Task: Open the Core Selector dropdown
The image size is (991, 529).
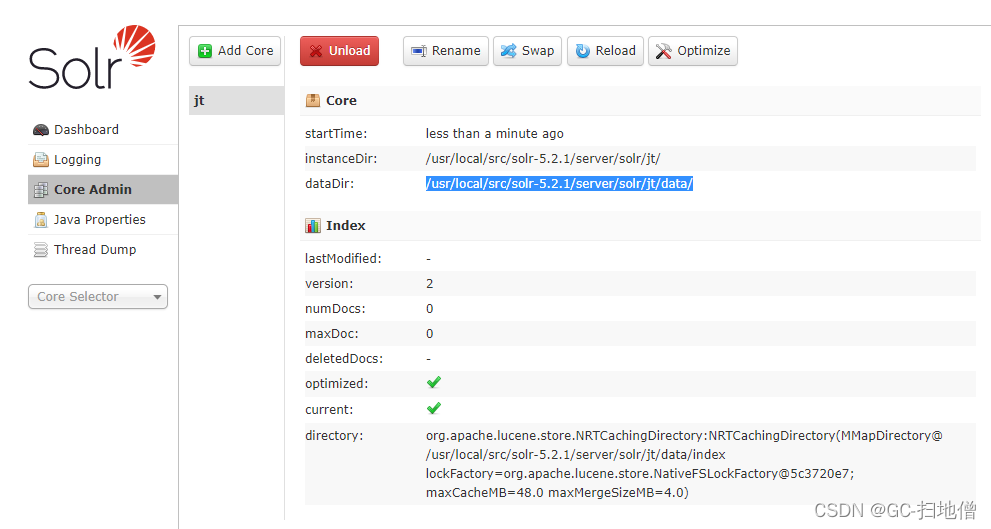Action: coord(98,296)
